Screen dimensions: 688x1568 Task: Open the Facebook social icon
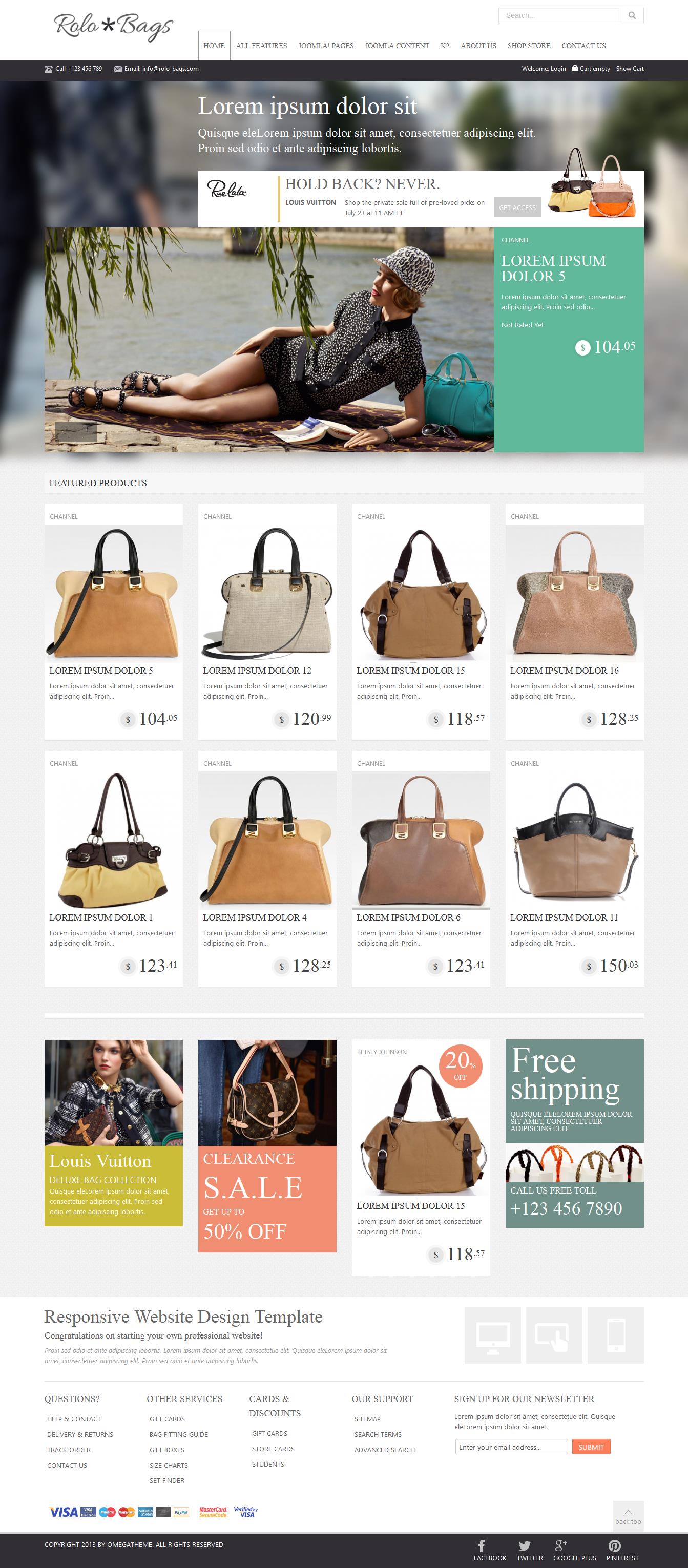(481, 1545)
